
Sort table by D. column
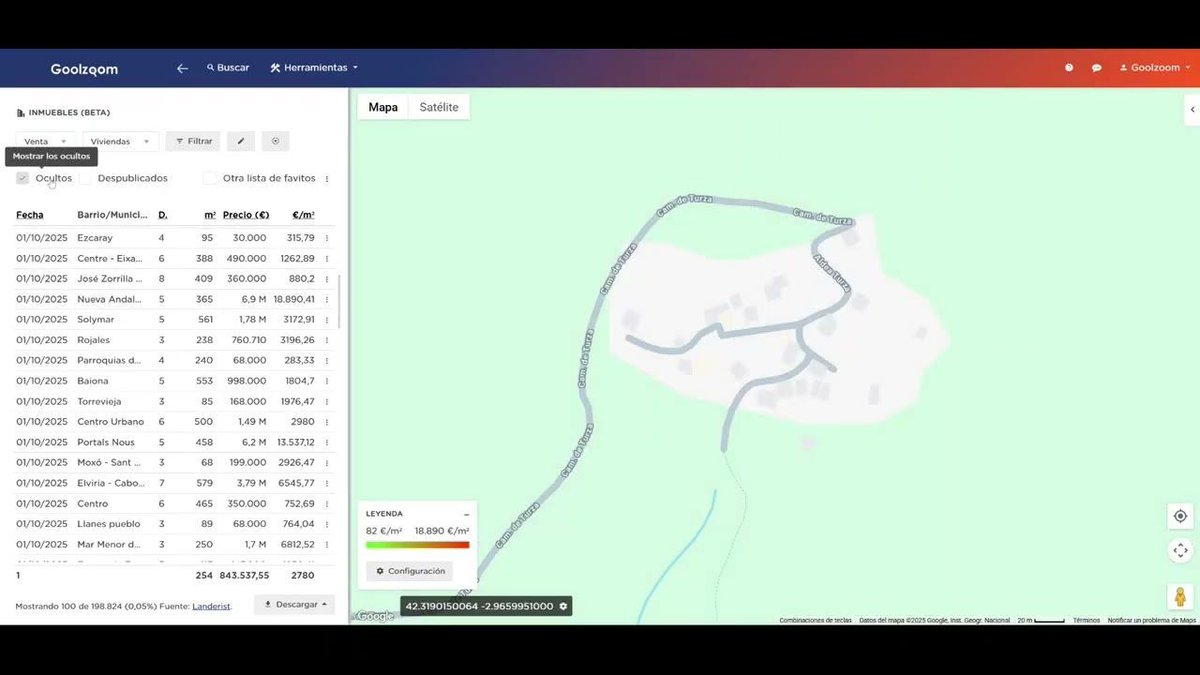pyautogui.click(x=162, y=215)
